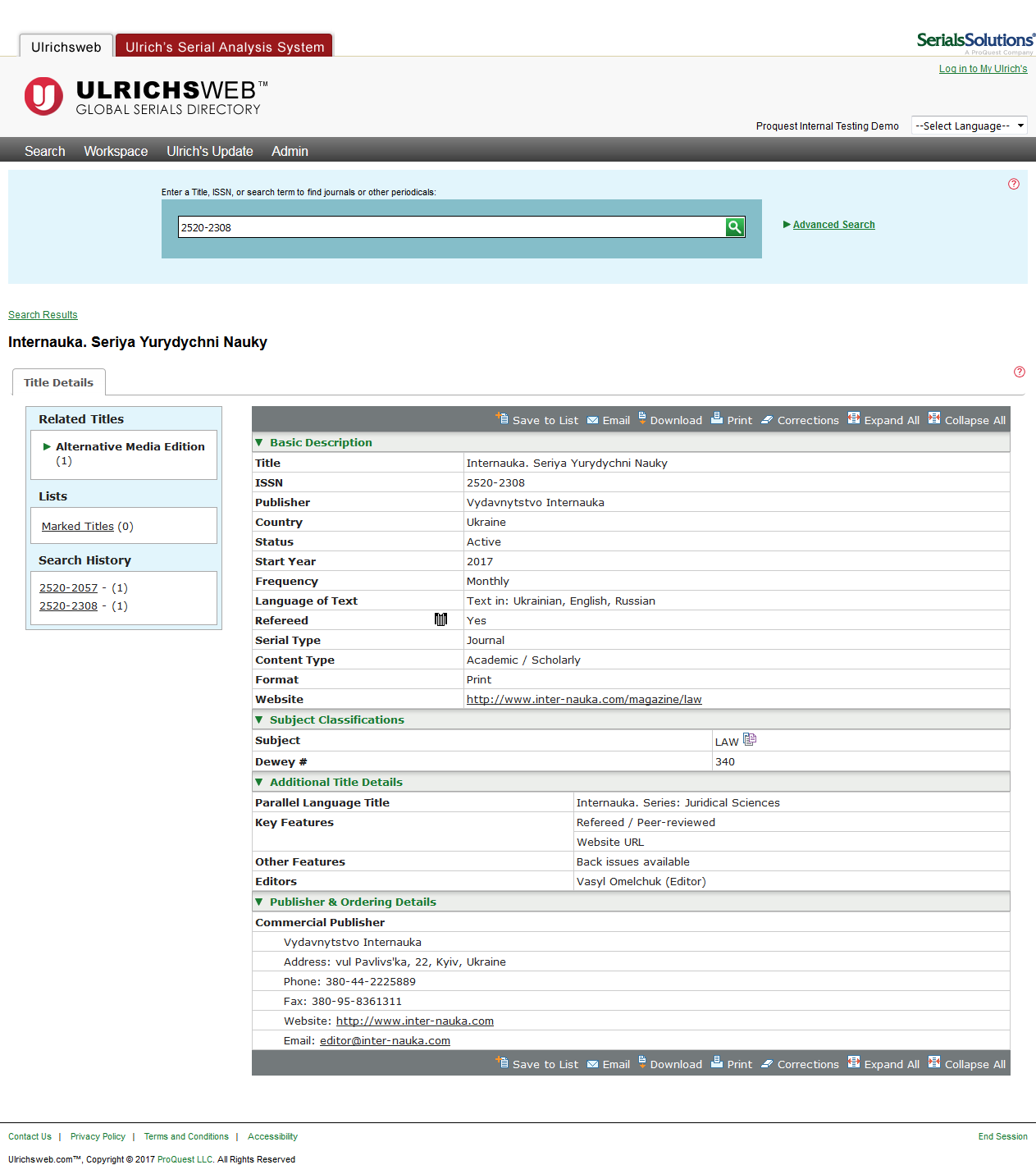Open the Workspace menu
Viewport: 1036px width, 1174px height.
(x=116, y=151)
